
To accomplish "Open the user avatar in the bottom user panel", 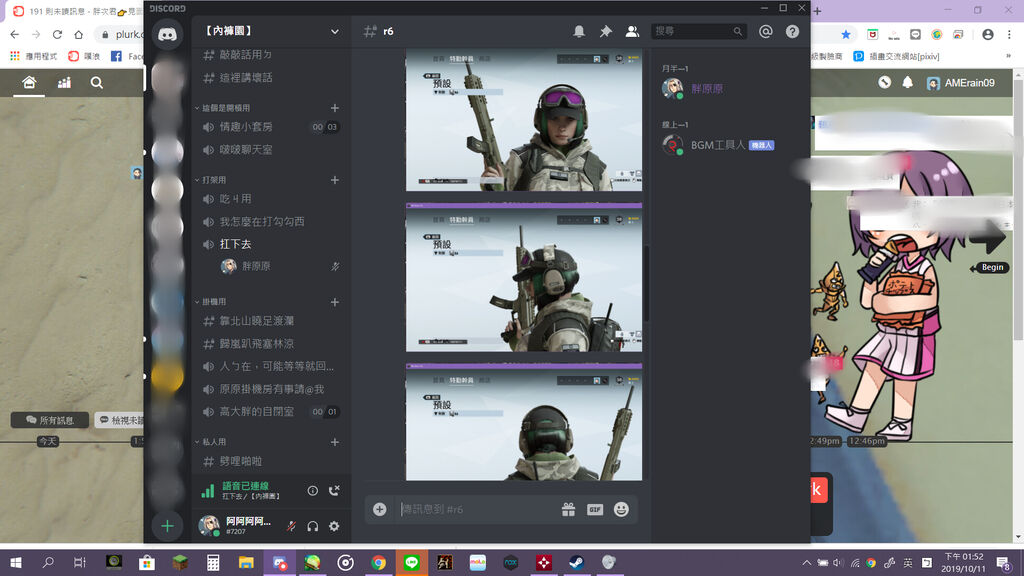I will (x=209, y=525).
